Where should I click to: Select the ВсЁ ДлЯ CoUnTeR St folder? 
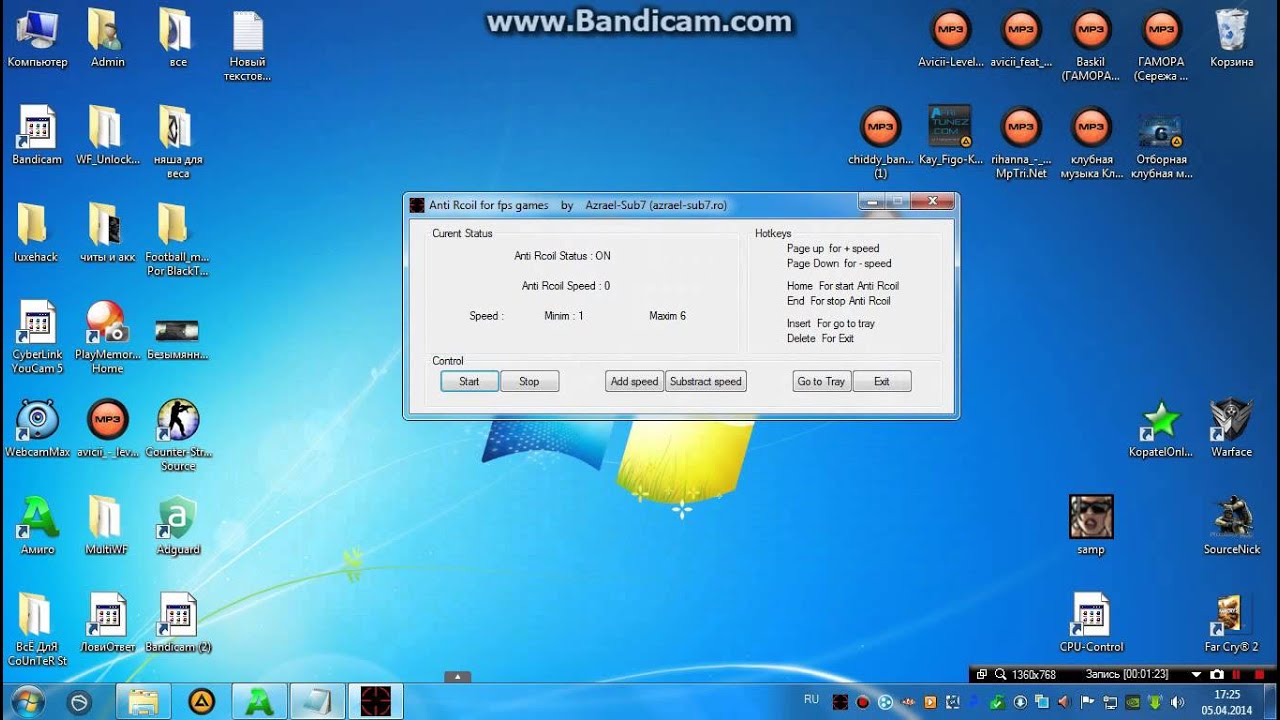click(37, 631)
